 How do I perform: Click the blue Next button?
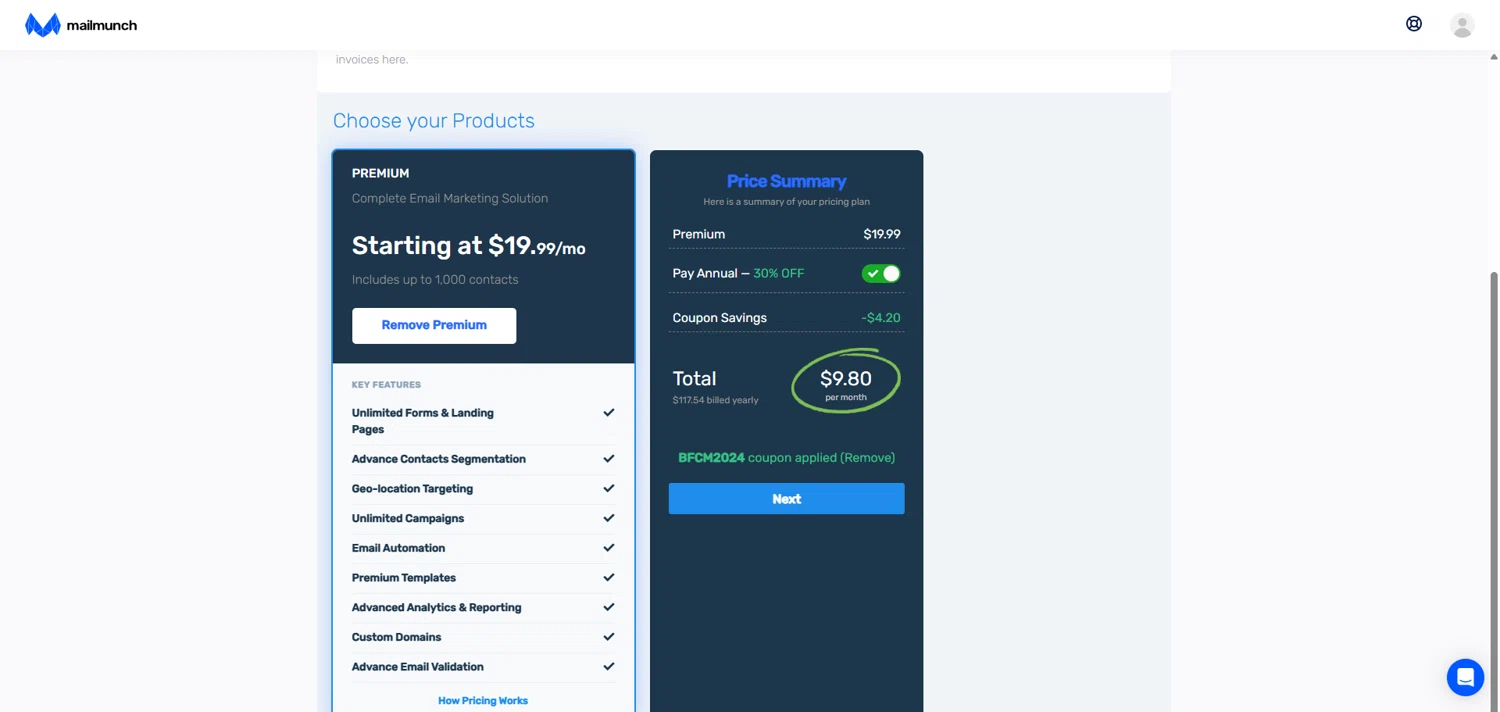(x=786, y=499)
